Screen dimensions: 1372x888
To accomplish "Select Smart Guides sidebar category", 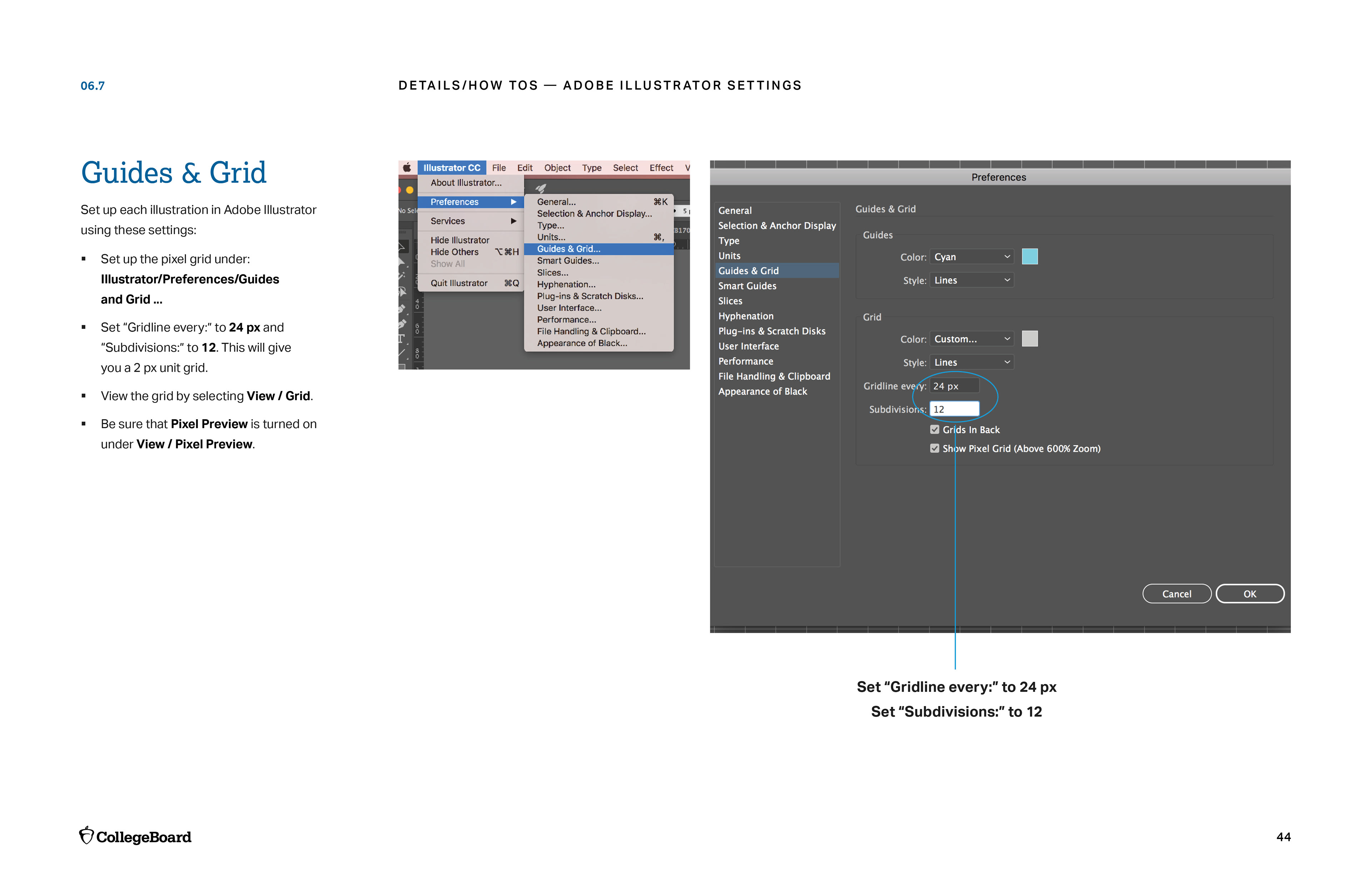I will [x=777, y=286].
